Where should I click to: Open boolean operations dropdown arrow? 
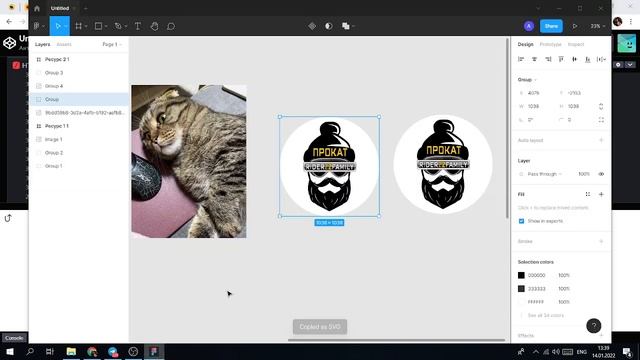pyautogui.click(x=353, y=27)
